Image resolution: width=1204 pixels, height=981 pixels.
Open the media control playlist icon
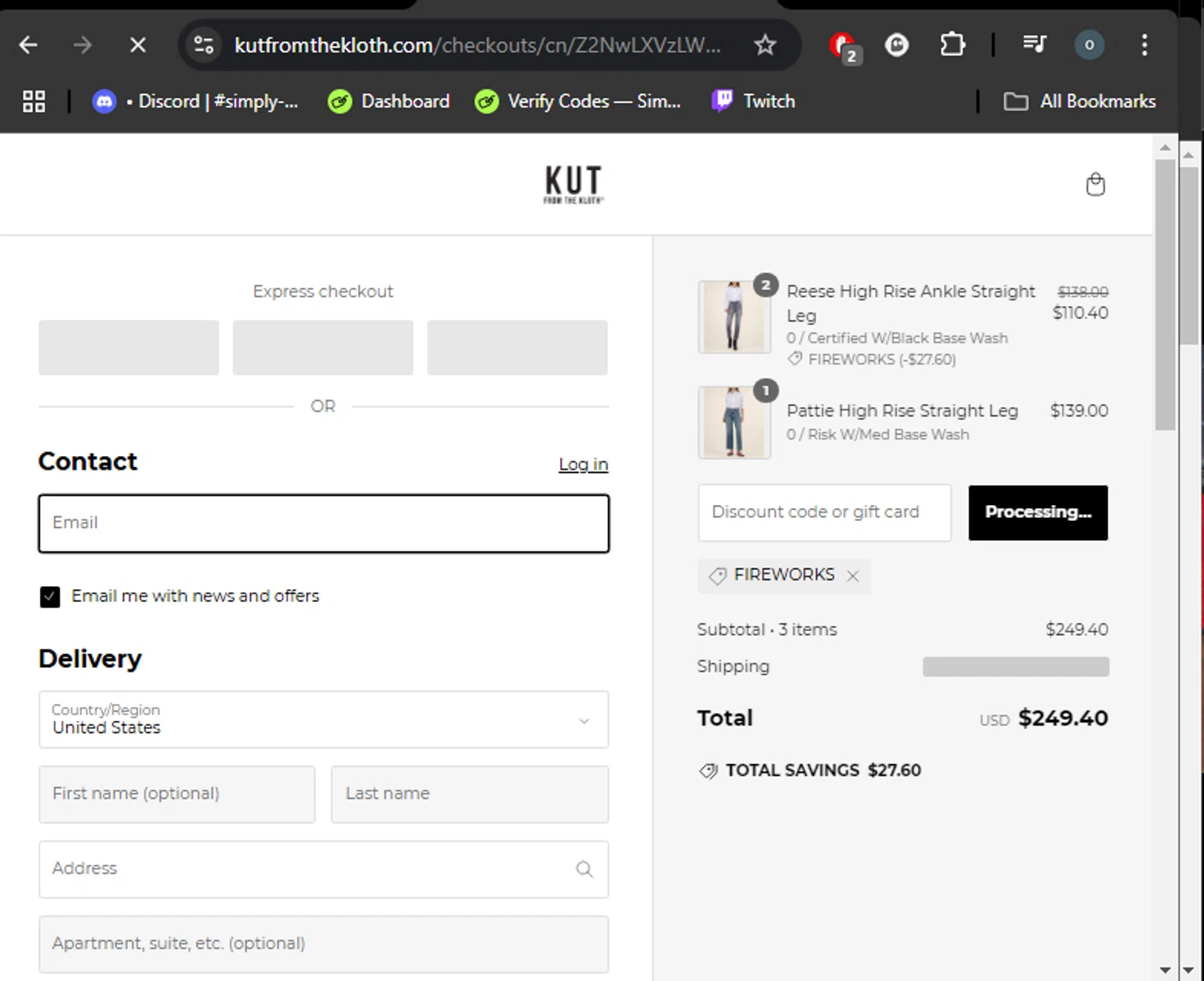pyautogui.click(x=1035, y=44)
